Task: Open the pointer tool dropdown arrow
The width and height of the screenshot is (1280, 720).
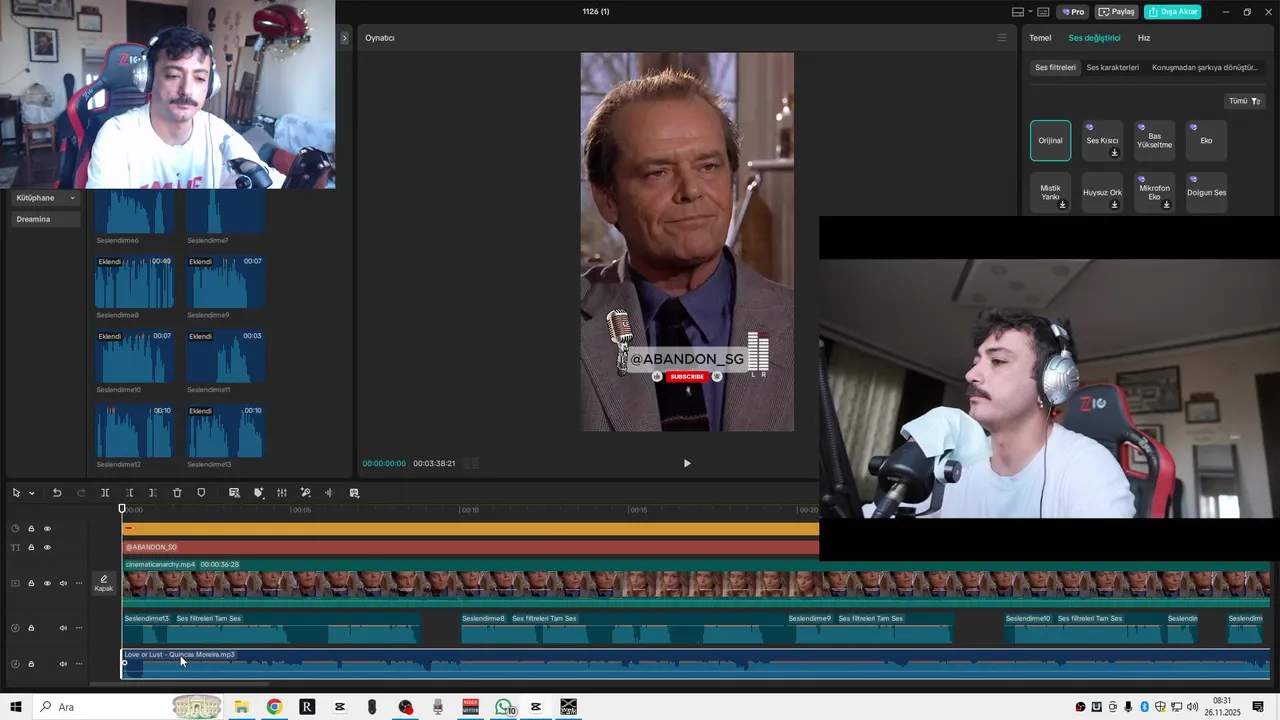Action: pos(31,493)
